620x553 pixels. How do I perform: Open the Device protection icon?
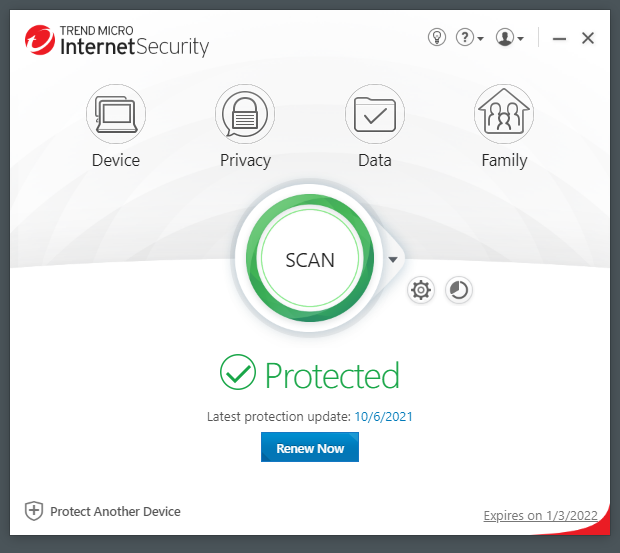pos(116,113)
